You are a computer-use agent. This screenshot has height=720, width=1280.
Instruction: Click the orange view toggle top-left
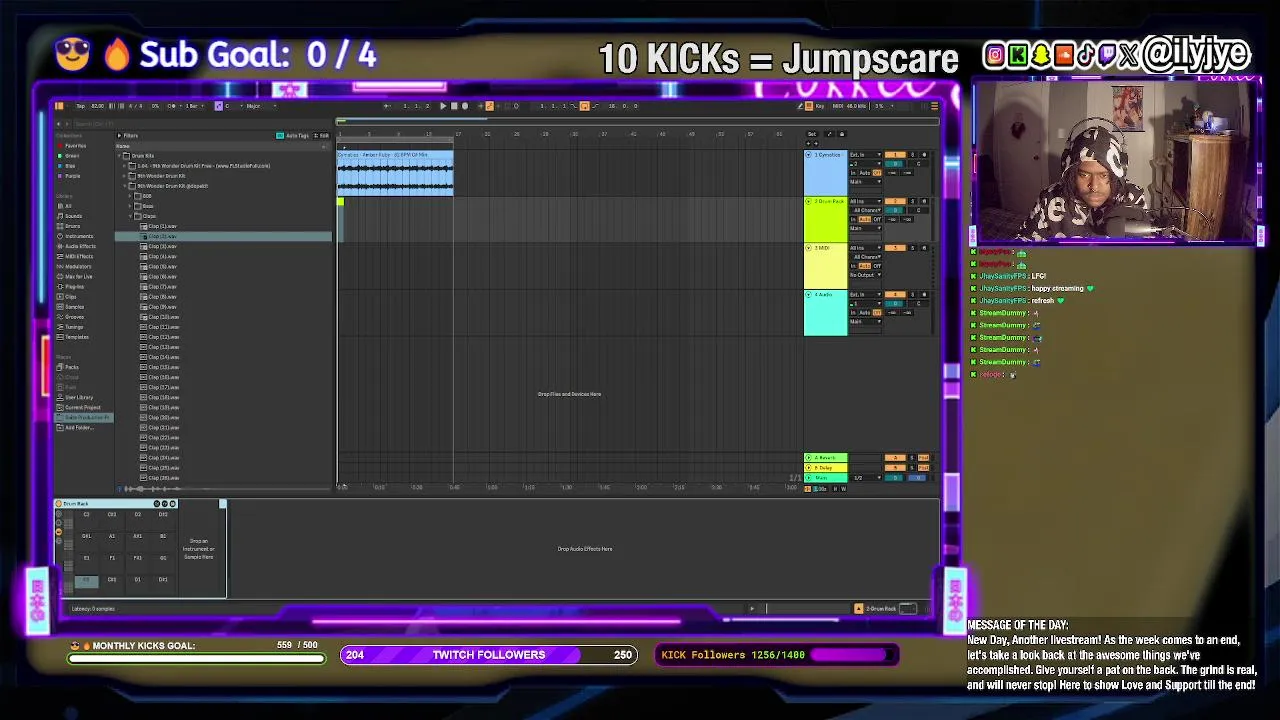[x=59, y=106]
